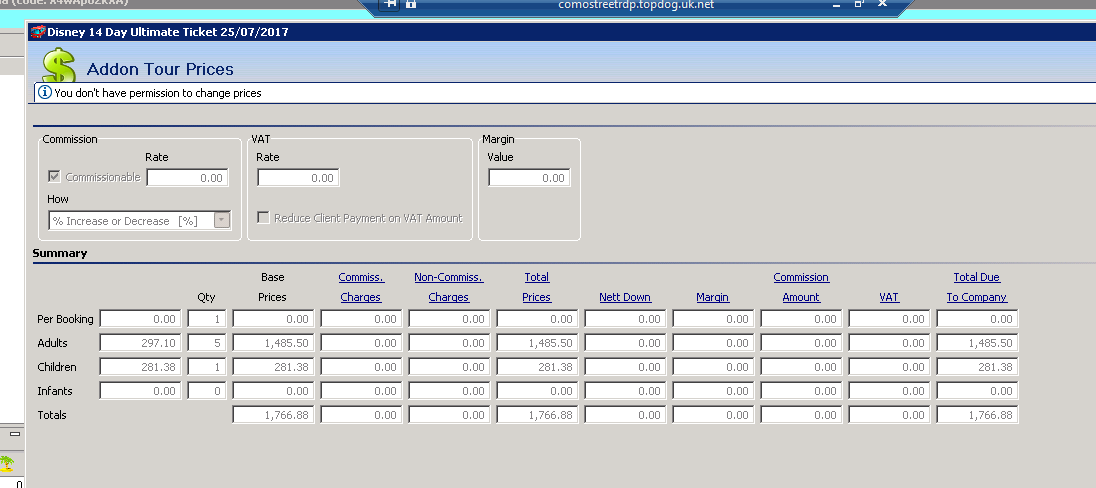Click the VAT Rate input field

[x=298, y=178]
